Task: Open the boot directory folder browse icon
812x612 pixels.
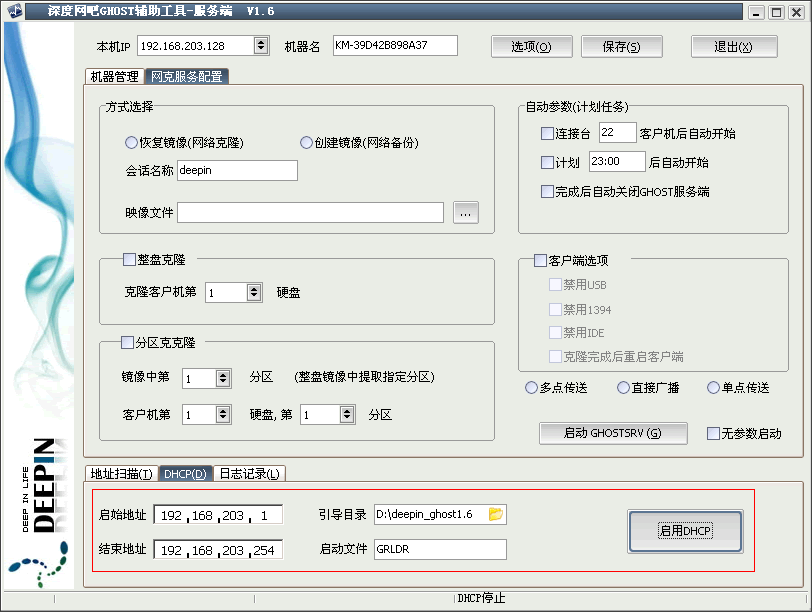Action: [496, 514]
